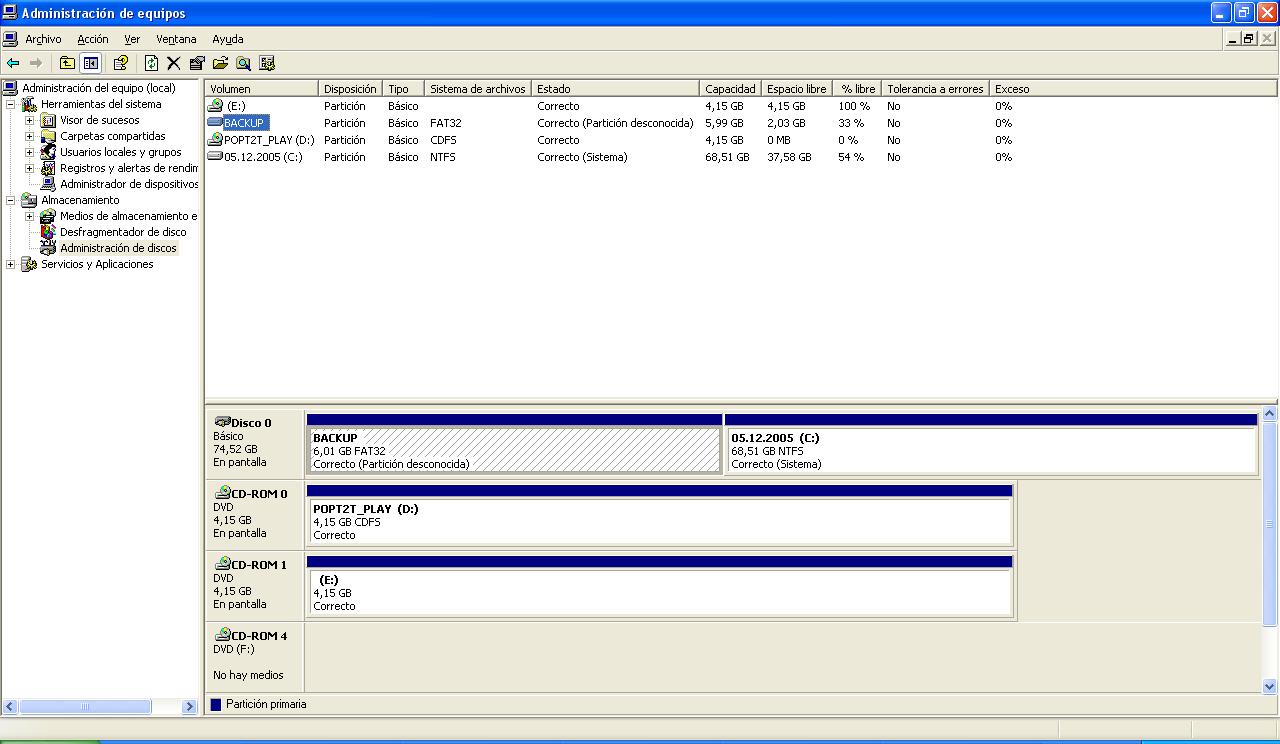
Task: Click the Delete X toolbar icon
Action: [173, 63]
